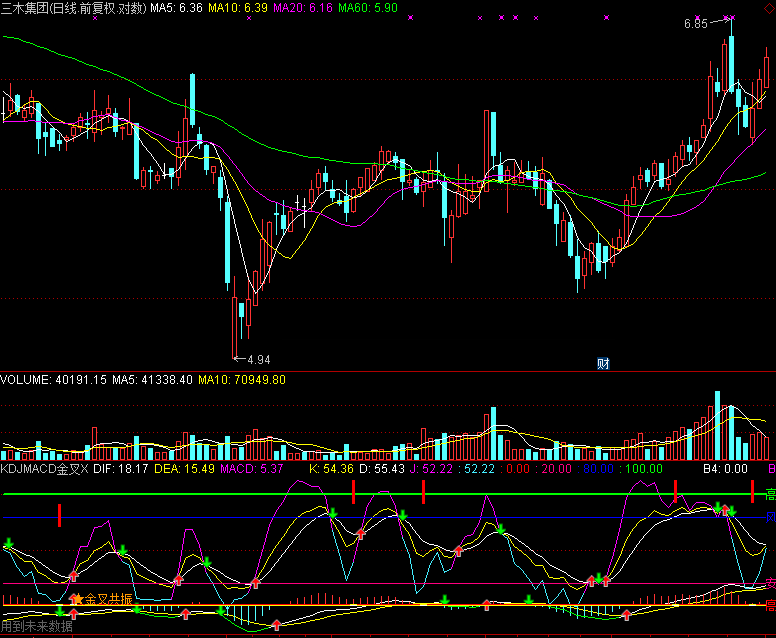
Task: Click the blue :80.00 level value
Action: (x=596, y=469)
